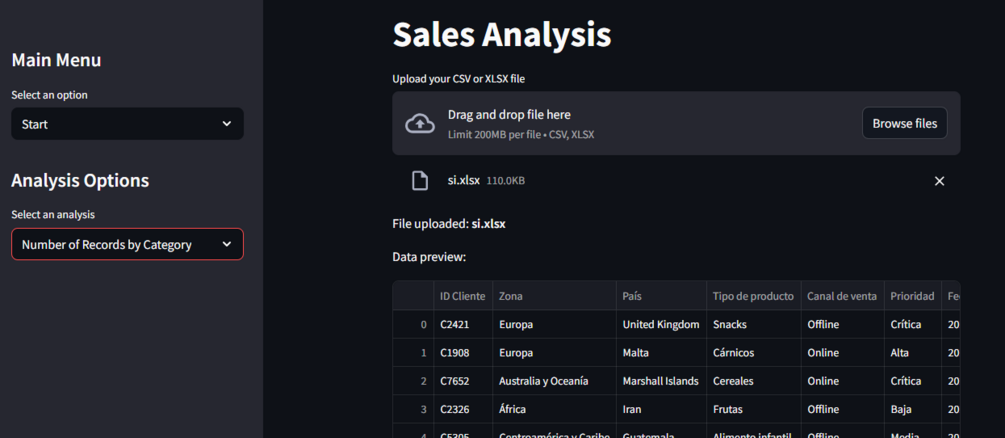
Task: Expand the Number of Records by Category dropdown
Action: 127,244
